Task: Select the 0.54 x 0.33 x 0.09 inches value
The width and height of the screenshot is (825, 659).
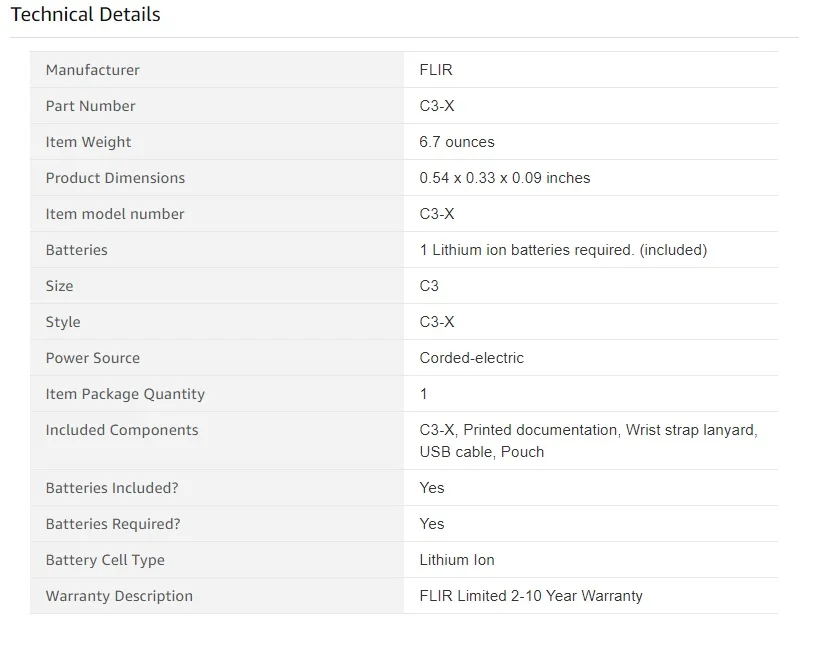Action: (x=505, y=178)
